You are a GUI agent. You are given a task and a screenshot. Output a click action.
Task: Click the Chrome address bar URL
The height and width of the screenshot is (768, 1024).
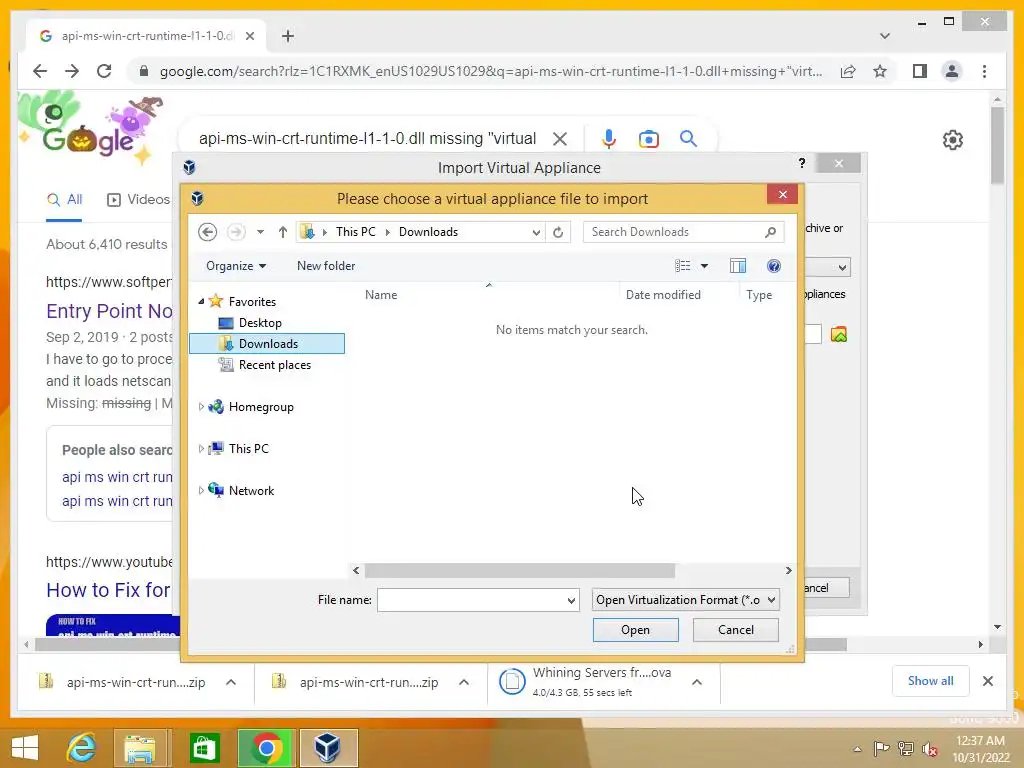[x=490, y=71]
